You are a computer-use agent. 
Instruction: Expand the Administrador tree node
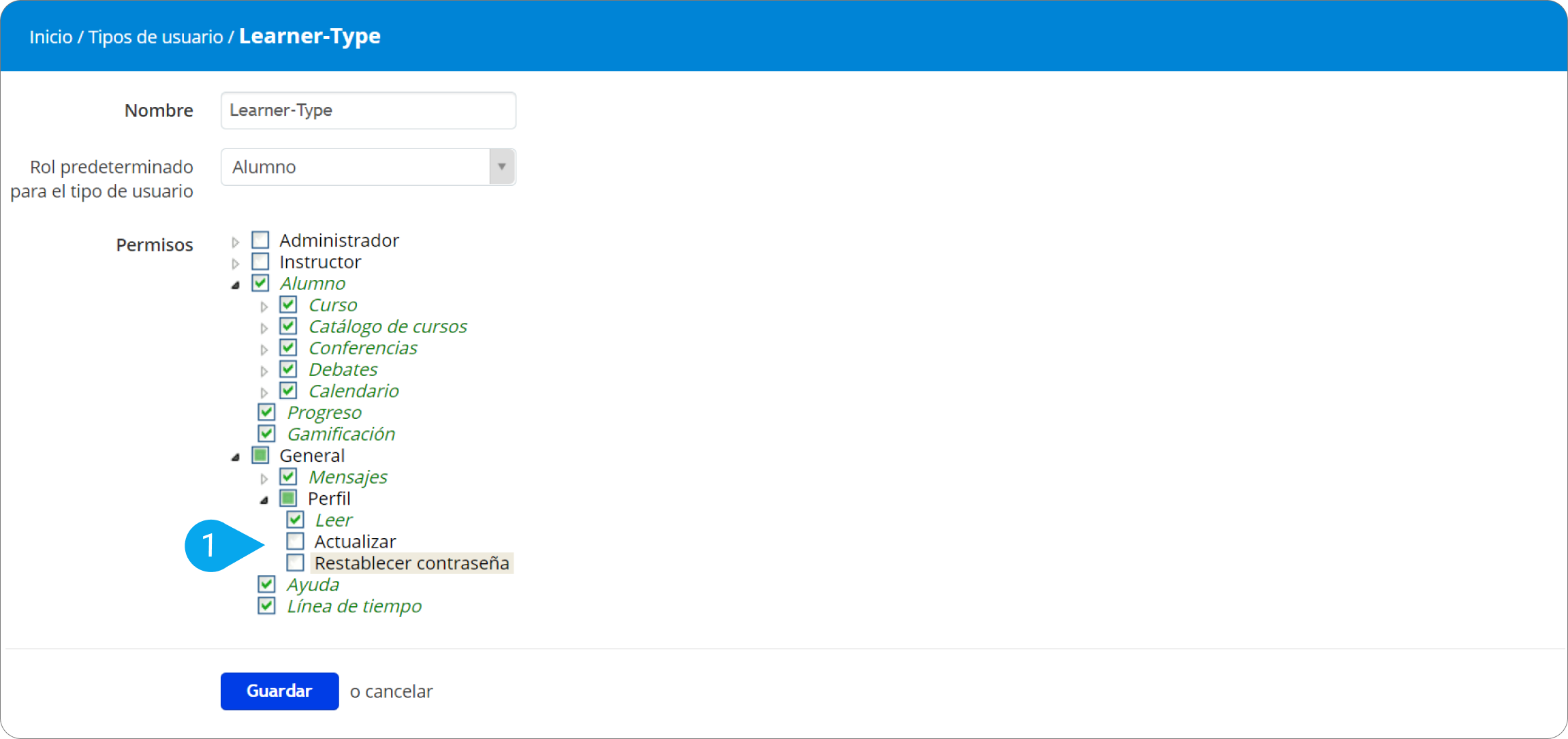[x=236, y=242]
